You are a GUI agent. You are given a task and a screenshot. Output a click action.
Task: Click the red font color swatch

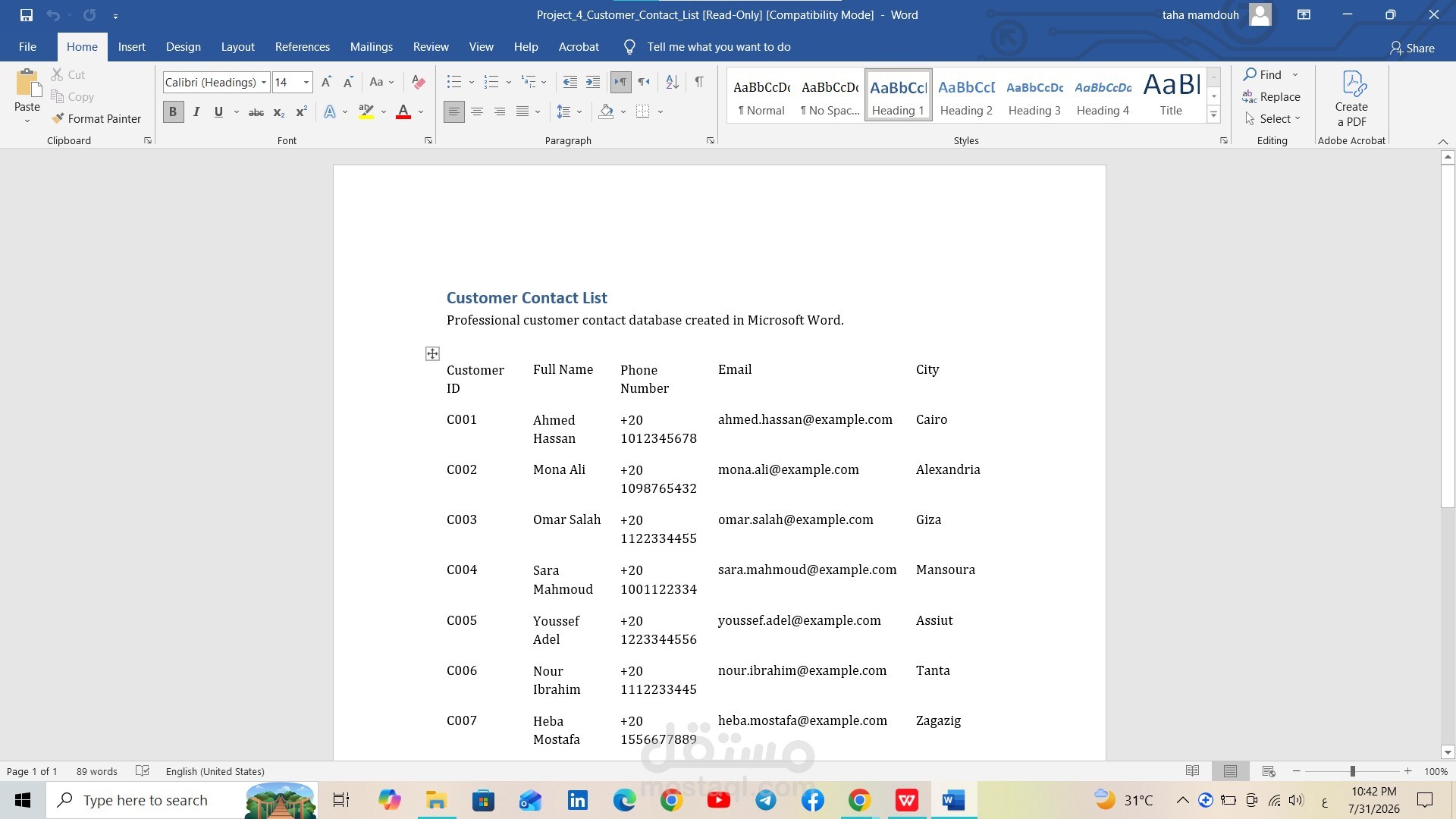pos(403,111)
